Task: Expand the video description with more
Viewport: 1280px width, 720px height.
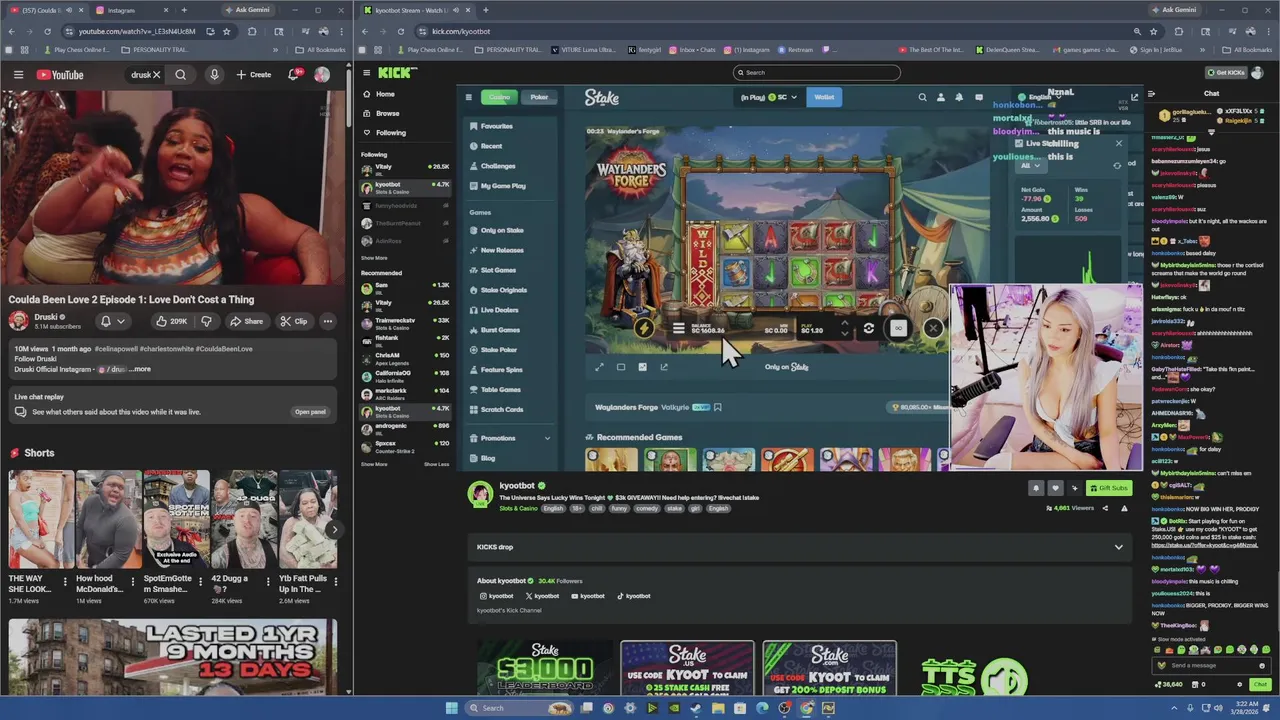Action: [141, 369]
